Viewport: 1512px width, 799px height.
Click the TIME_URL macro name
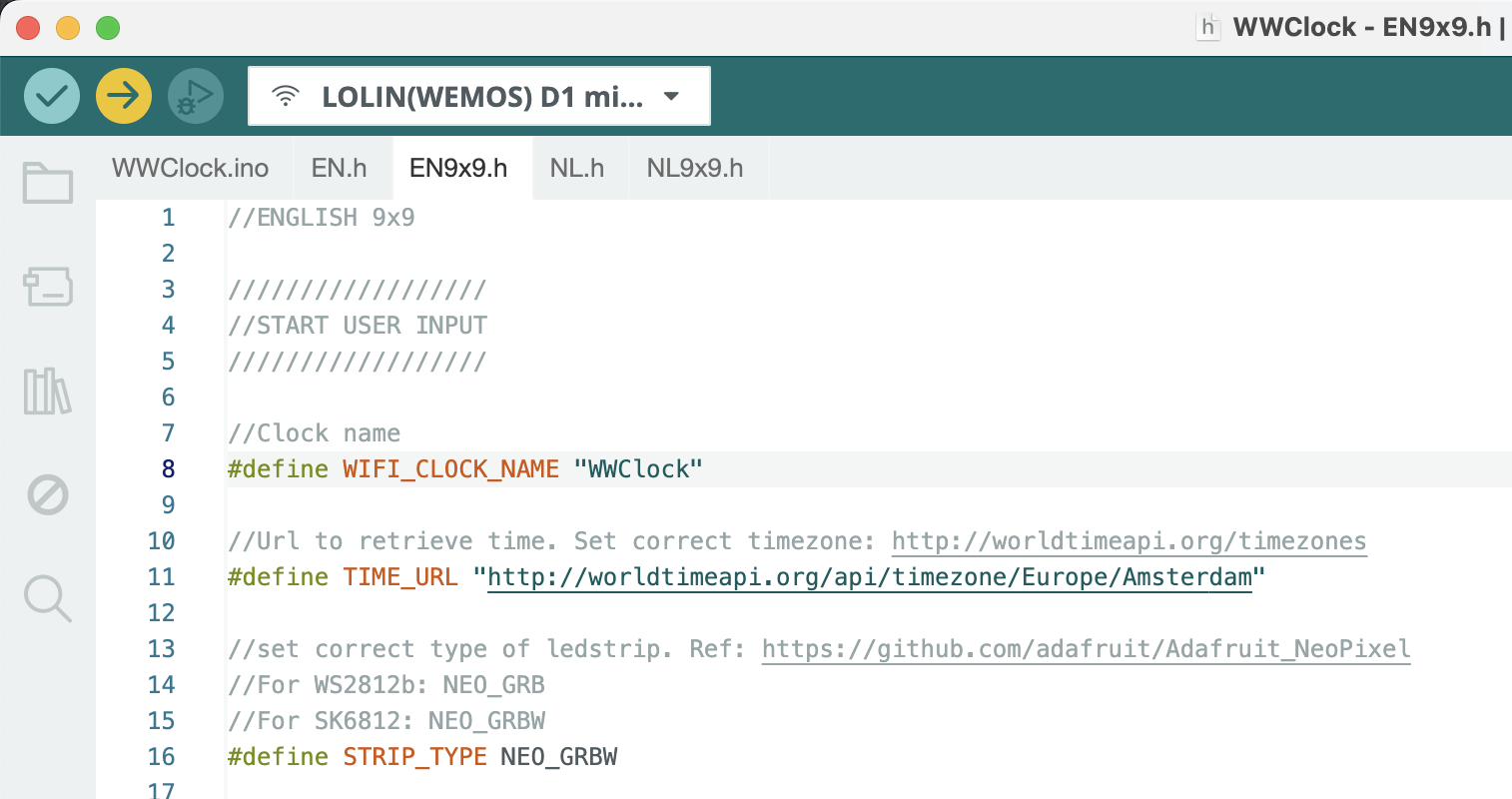coord(400,577)
